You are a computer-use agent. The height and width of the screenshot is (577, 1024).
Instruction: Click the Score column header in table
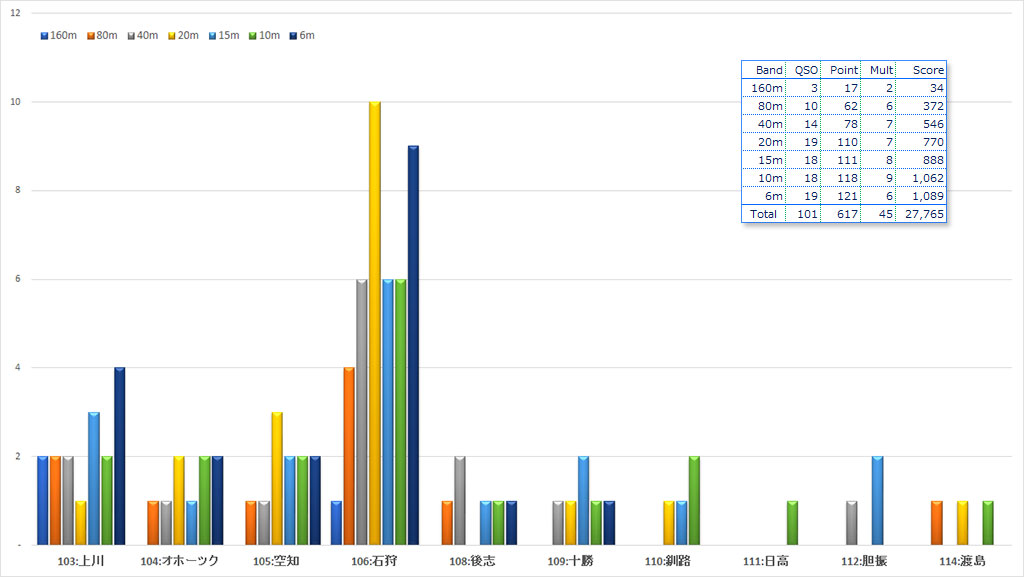927,70
